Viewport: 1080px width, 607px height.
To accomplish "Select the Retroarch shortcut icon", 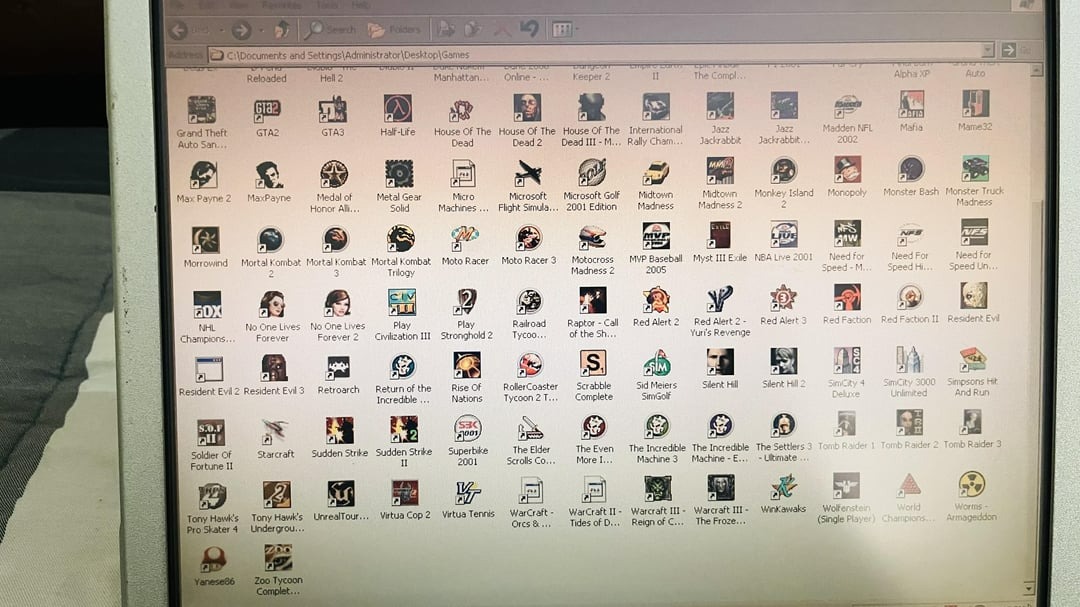I will [338, 368].
